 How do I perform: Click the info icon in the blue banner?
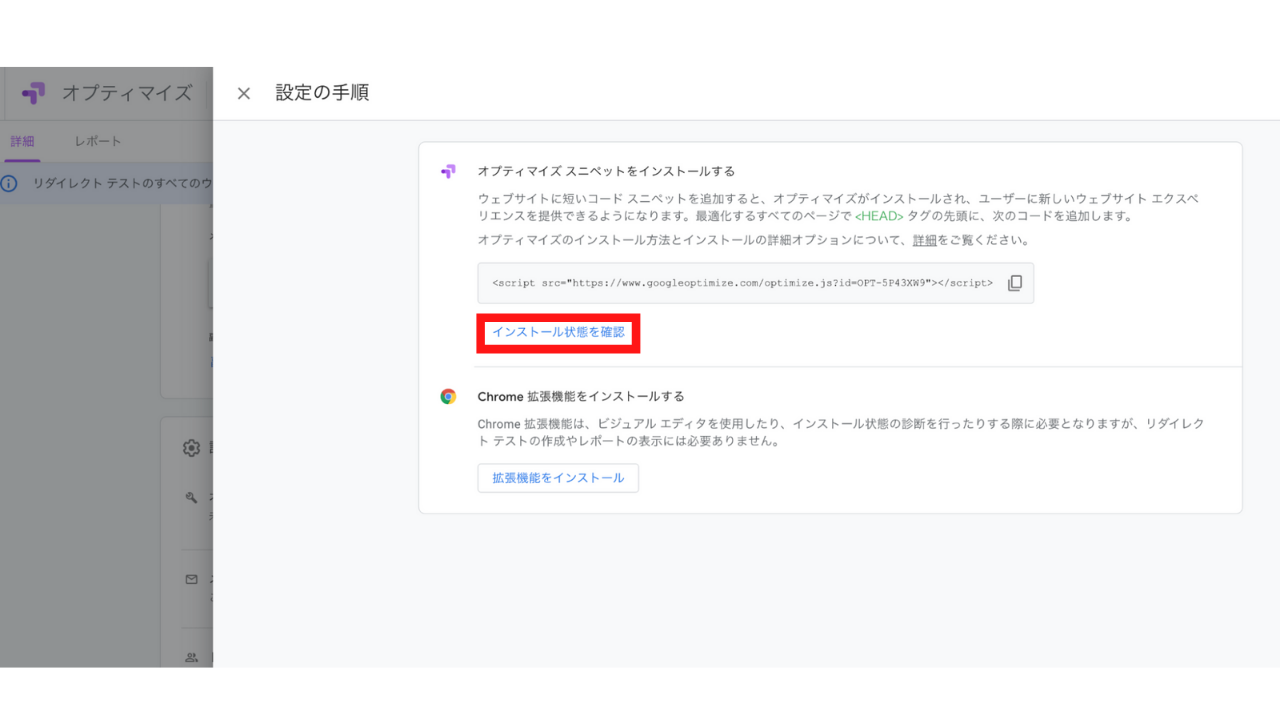9,184
